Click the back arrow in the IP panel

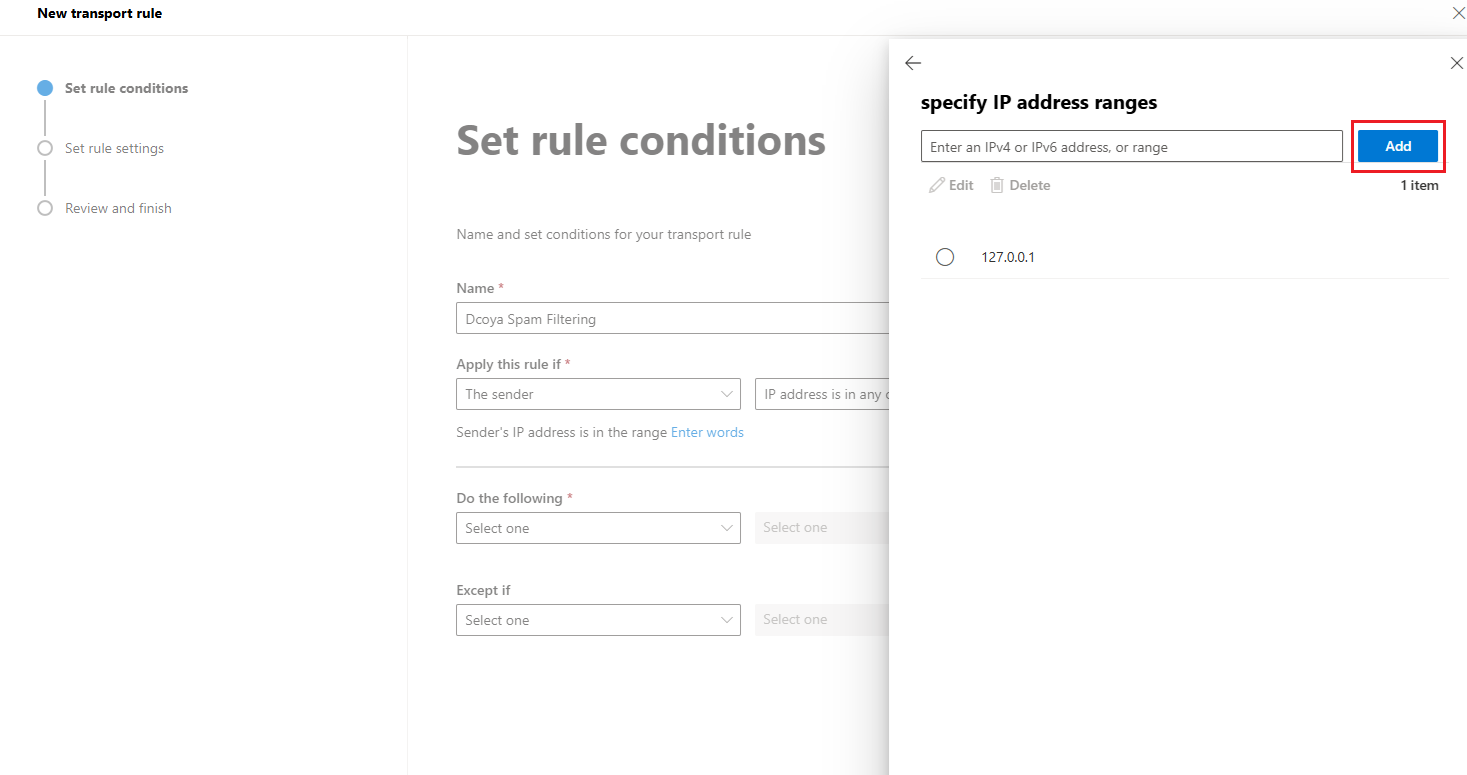pos(912,63)
